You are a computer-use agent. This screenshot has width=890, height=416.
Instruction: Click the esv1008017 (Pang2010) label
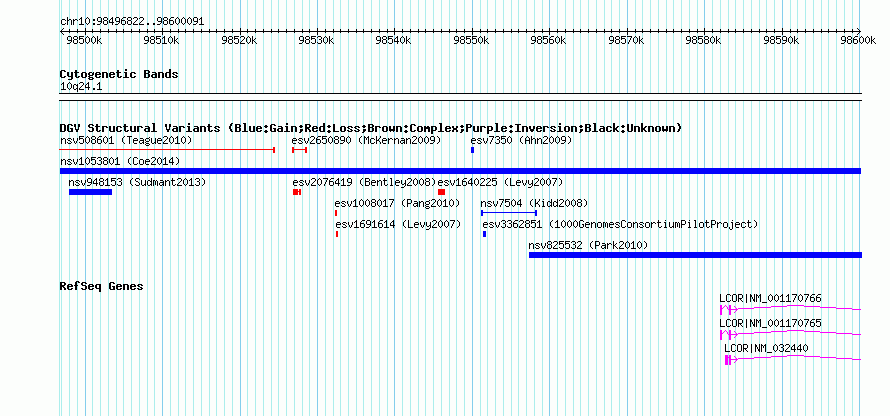point(397,203)
